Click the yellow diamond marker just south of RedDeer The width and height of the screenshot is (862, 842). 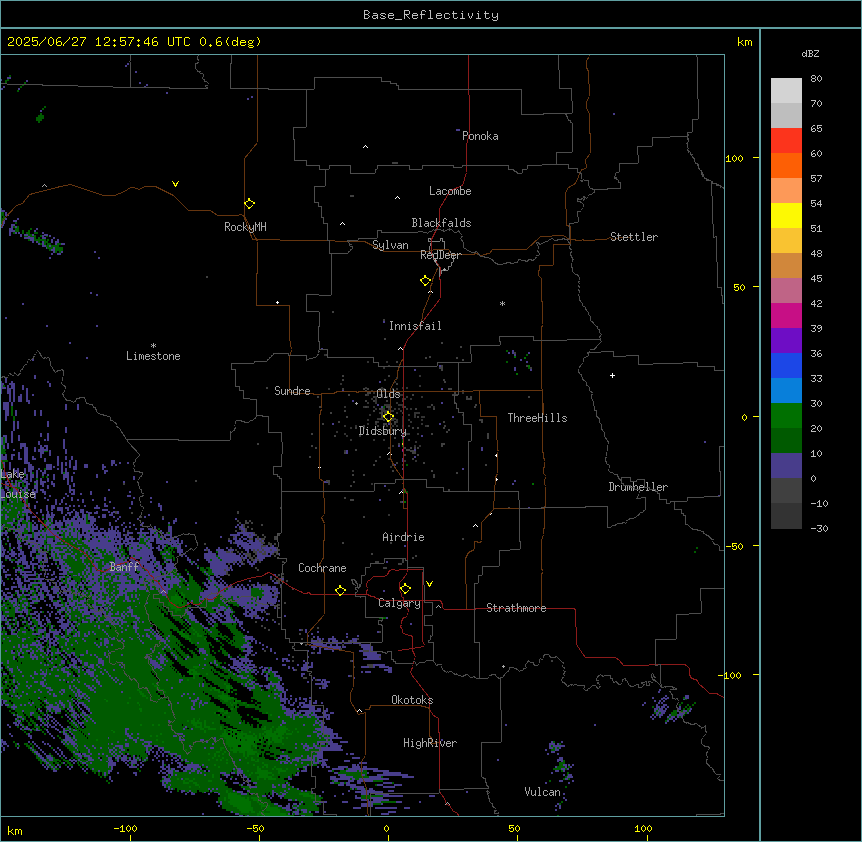[426, 281]
